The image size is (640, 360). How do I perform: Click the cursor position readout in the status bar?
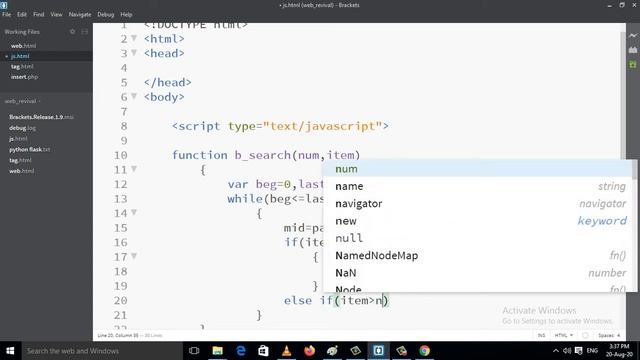click(x=118, y=336)
